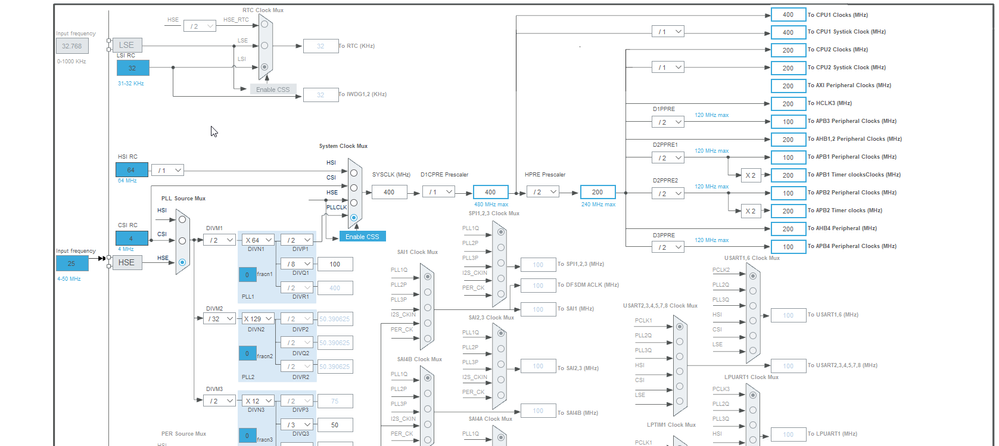Click the grey Enable CSS button near LSI
This screenshot has height=446, width=999.
[273, 90]
